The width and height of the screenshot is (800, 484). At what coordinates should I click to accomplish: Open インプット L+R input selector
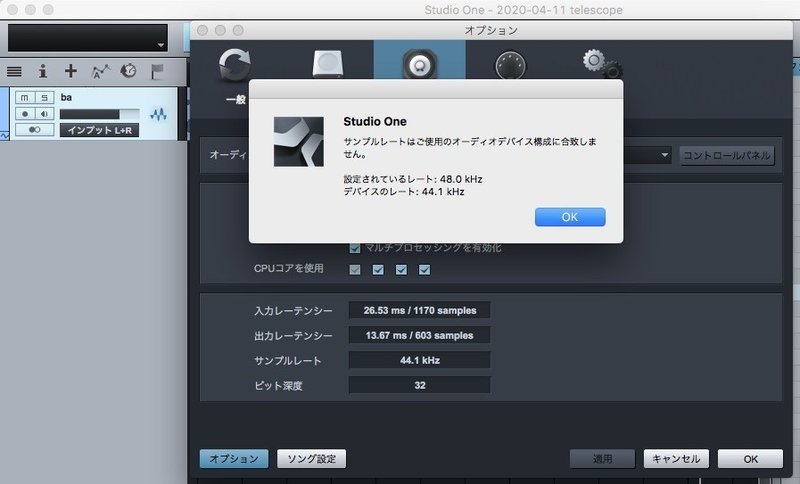point(99,130)
